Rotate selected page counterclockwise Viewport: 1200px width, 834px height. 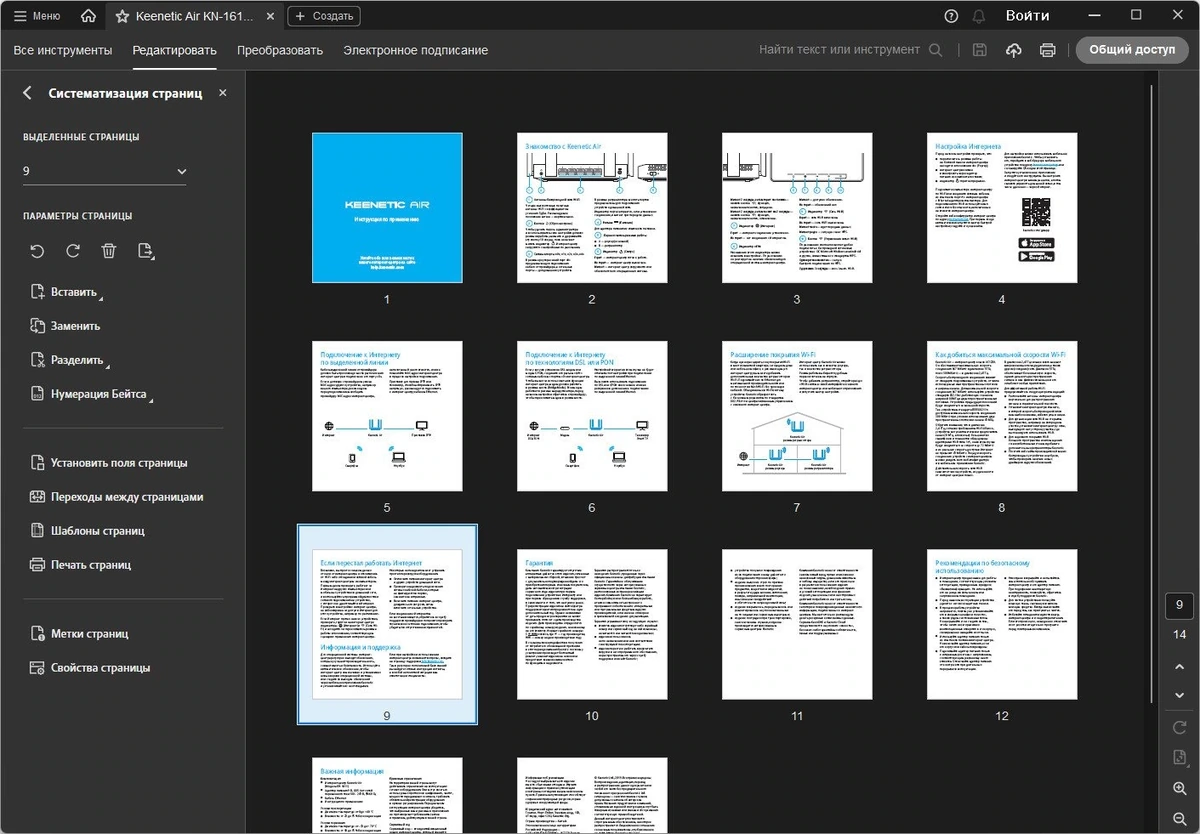click(37, 252)
